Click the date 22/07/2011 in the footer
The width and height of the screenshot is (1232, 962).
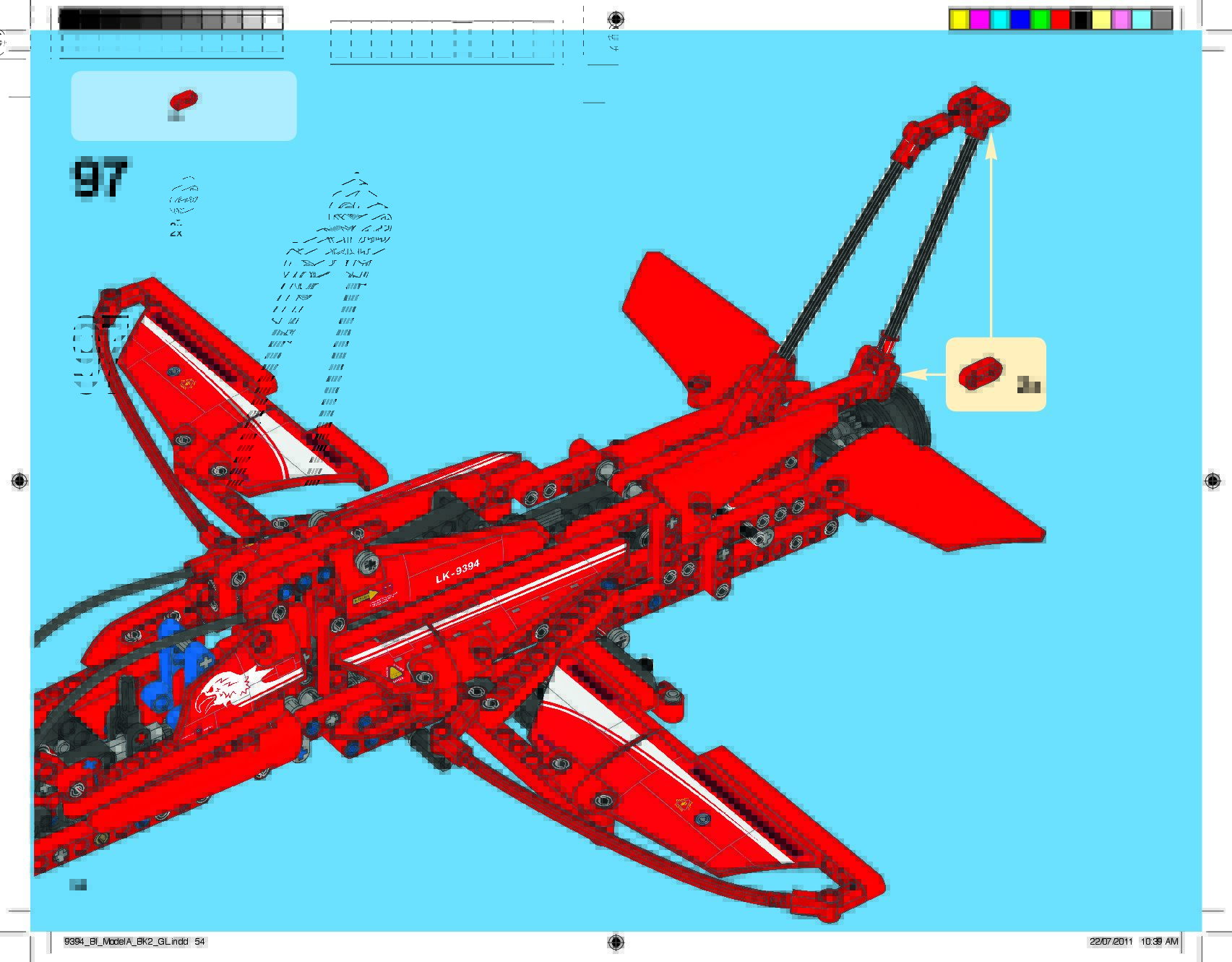pos(1111,942)
